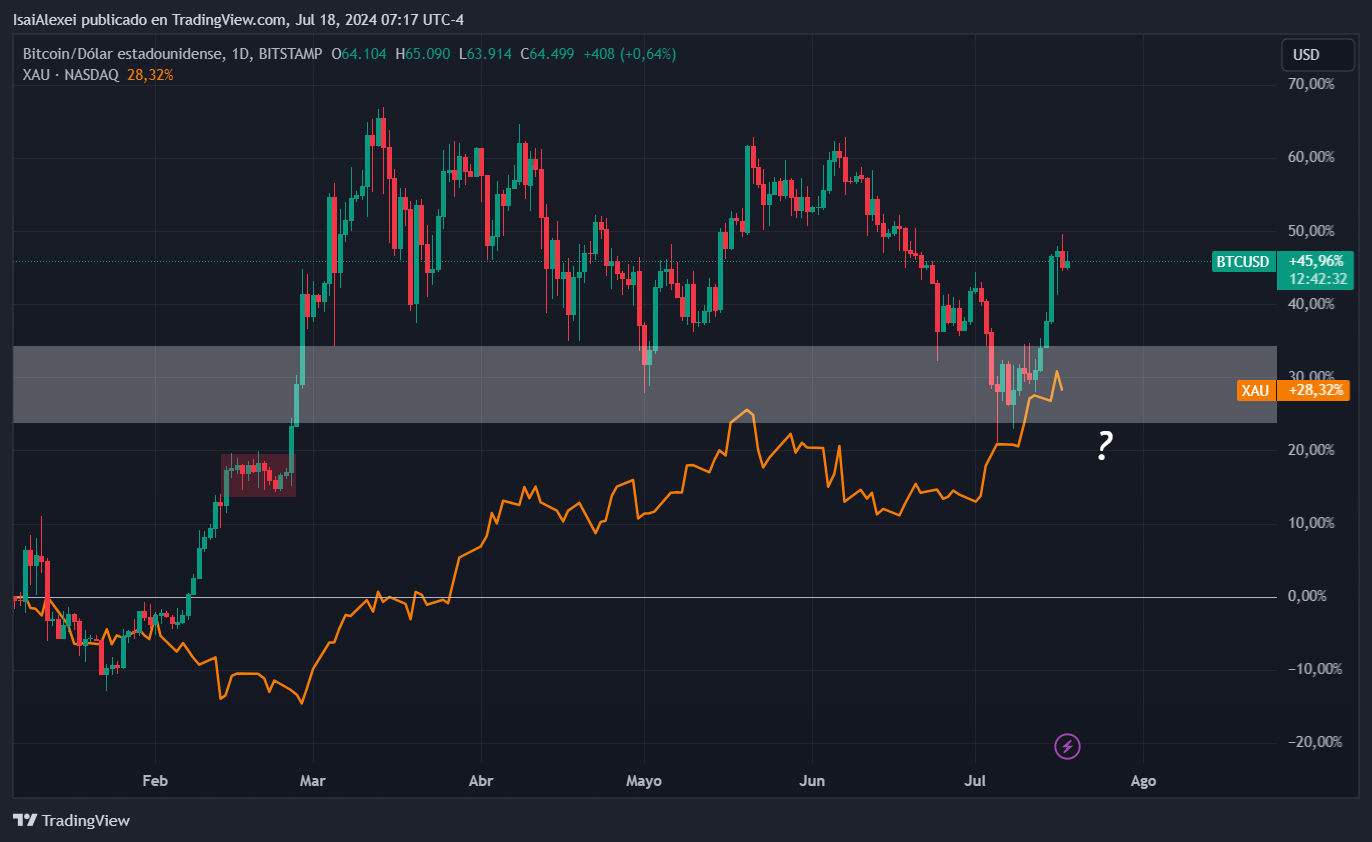Click the IsaiAlexei publication header text
1372x842 pixels.
[x=239, y=20]
